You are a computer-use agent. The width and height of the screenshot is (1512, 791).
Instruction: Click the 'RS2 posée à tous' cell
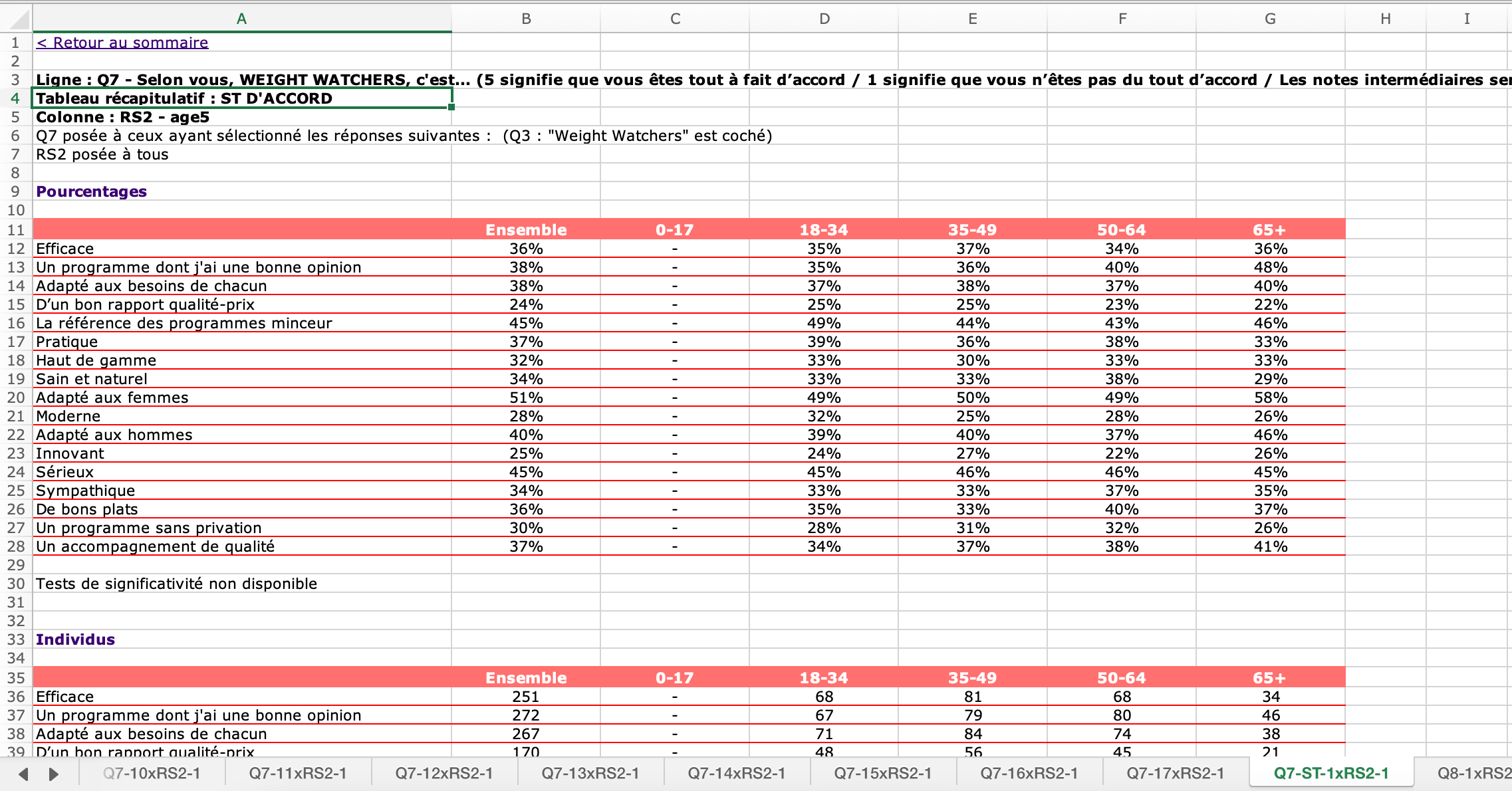click(x=242, y=154)
